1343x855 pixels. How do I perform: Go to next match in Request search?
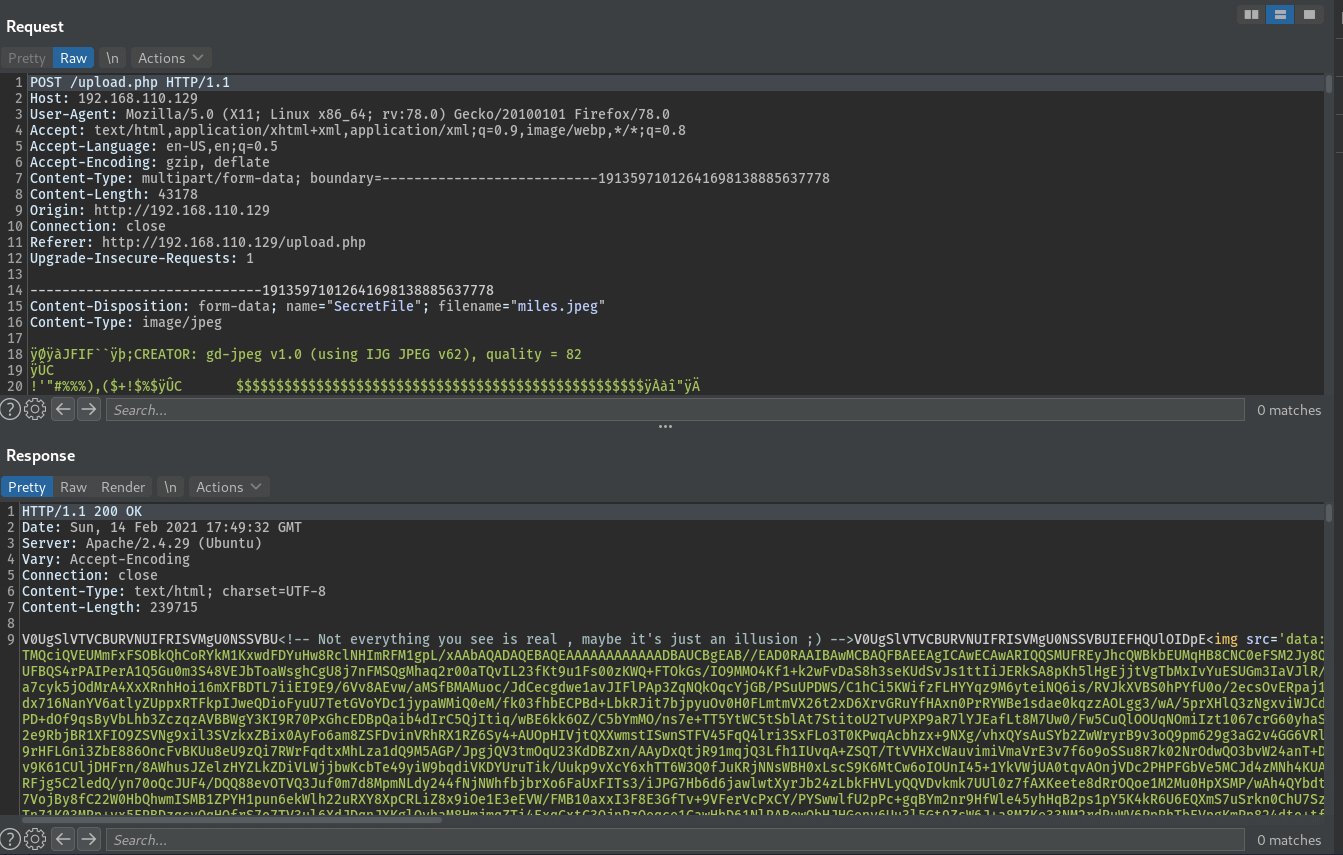[89, 409]
